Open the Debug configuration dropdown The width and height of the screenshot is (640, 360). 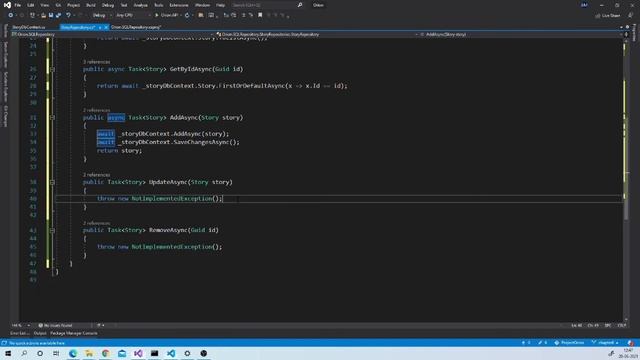coord(101,16)
